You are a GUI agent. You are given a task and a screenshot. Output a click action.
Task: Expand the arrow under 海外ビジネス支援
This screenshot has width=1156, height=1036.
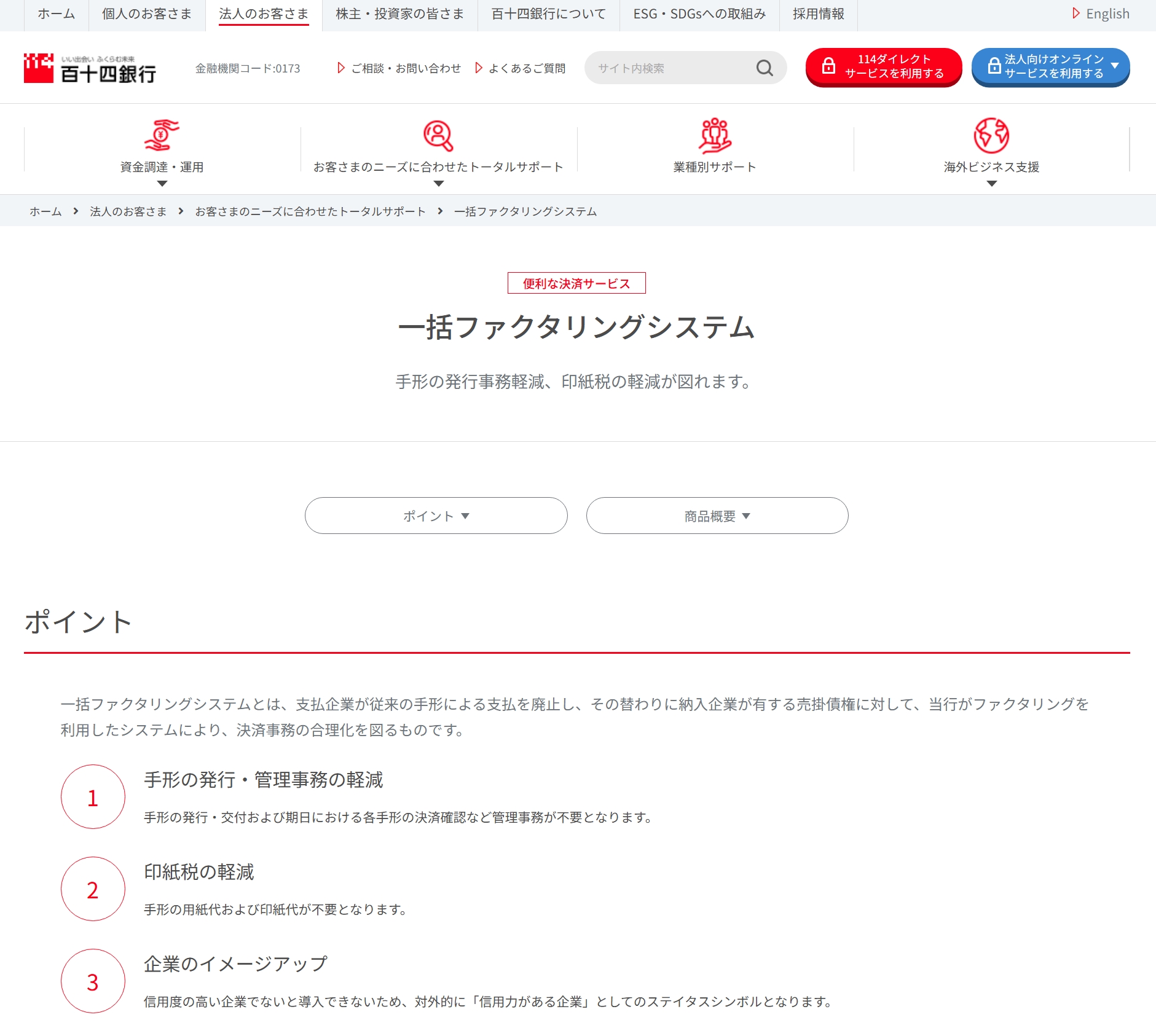991,184
